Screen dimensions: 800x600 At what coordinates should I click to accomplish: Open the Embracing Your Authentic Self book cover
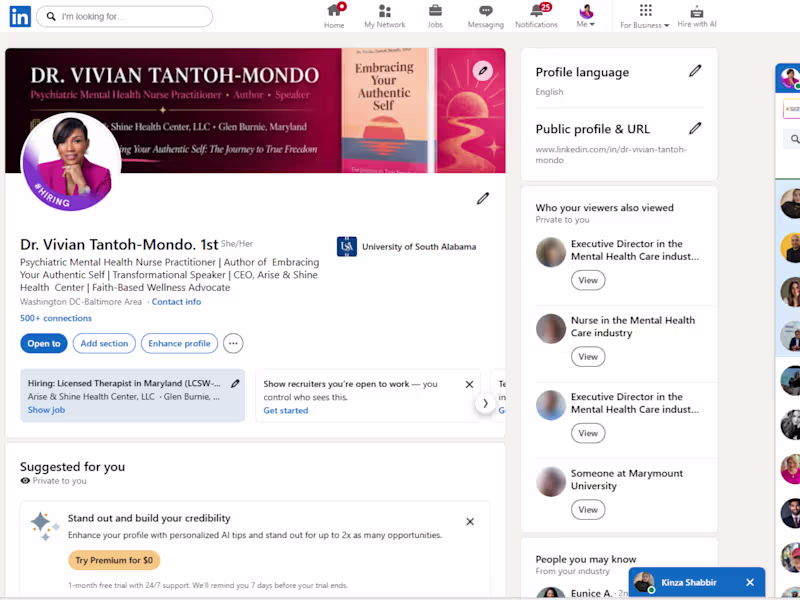pos(384,111)
